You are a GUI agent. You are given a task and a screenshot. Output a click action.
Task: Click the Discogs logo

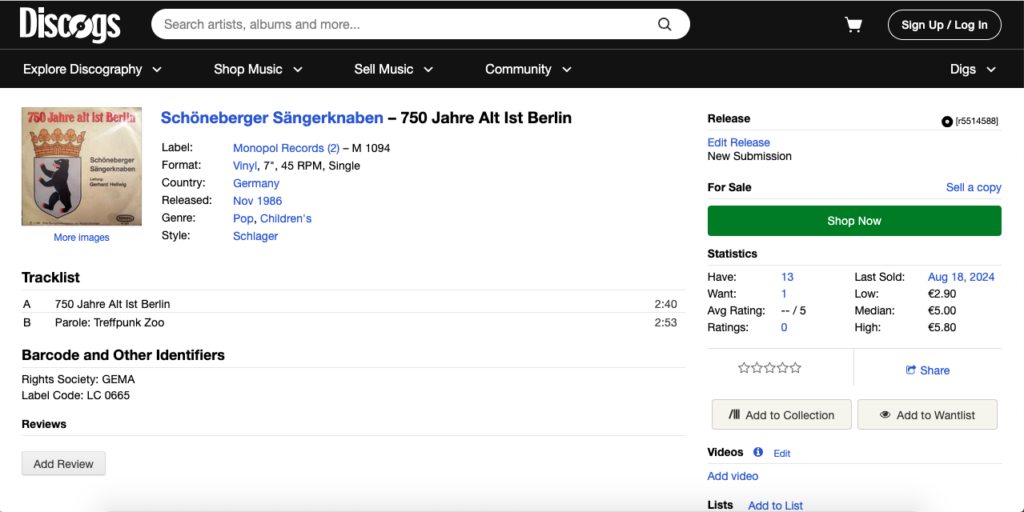(x=70, y=25)
